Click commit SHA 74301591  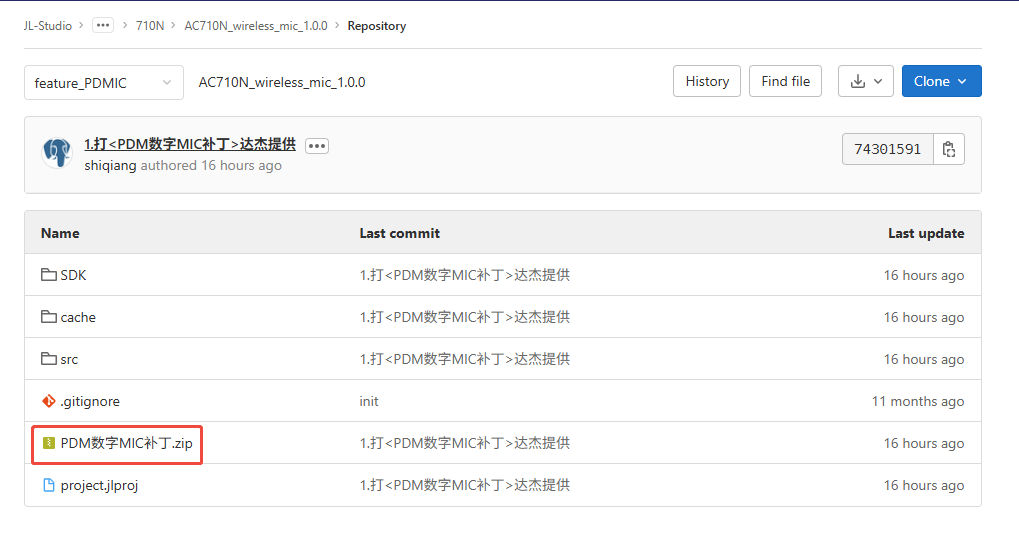[x=888, y=149]
